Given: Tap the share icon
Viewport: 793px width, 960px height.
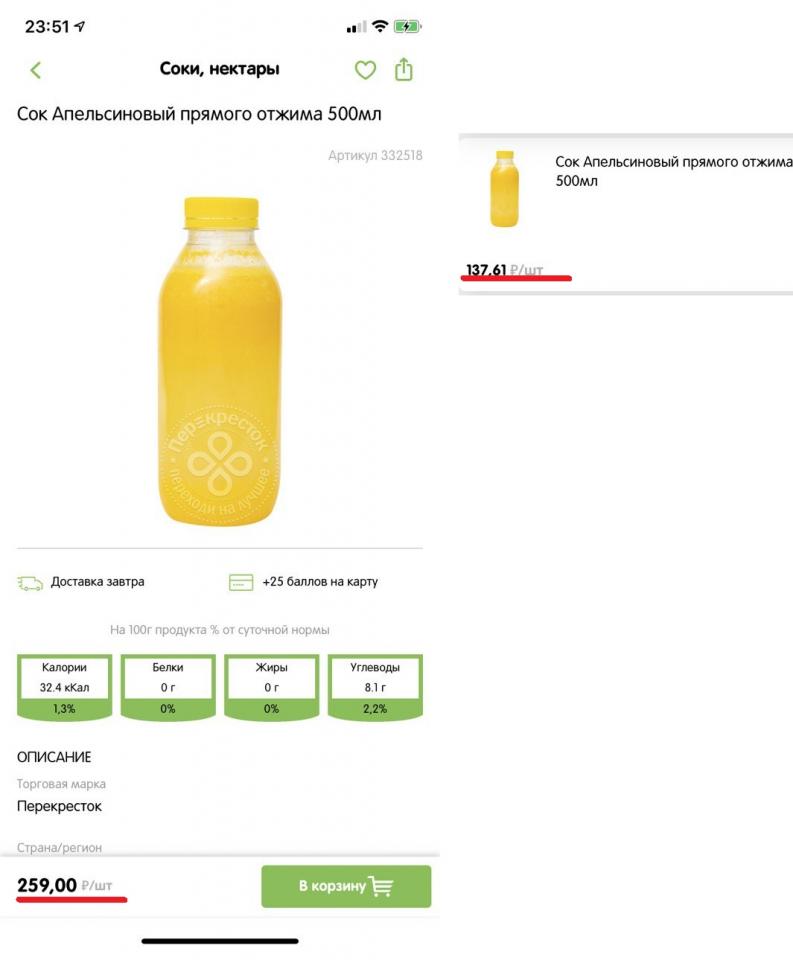Looking at the screenshot, I should coord(403,69).
